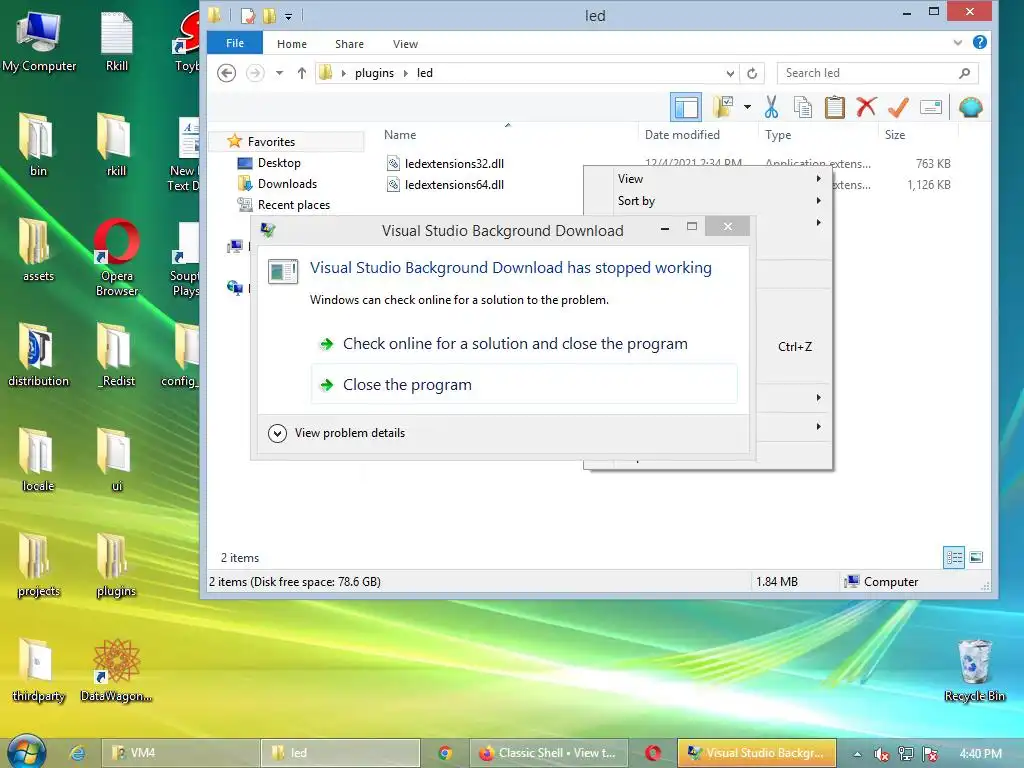The width and height of the screenshot is (1024, 768).
Task: Click the arrow after plugins breadcrumb
Action: pyautogui.click(x=406, y=73)
